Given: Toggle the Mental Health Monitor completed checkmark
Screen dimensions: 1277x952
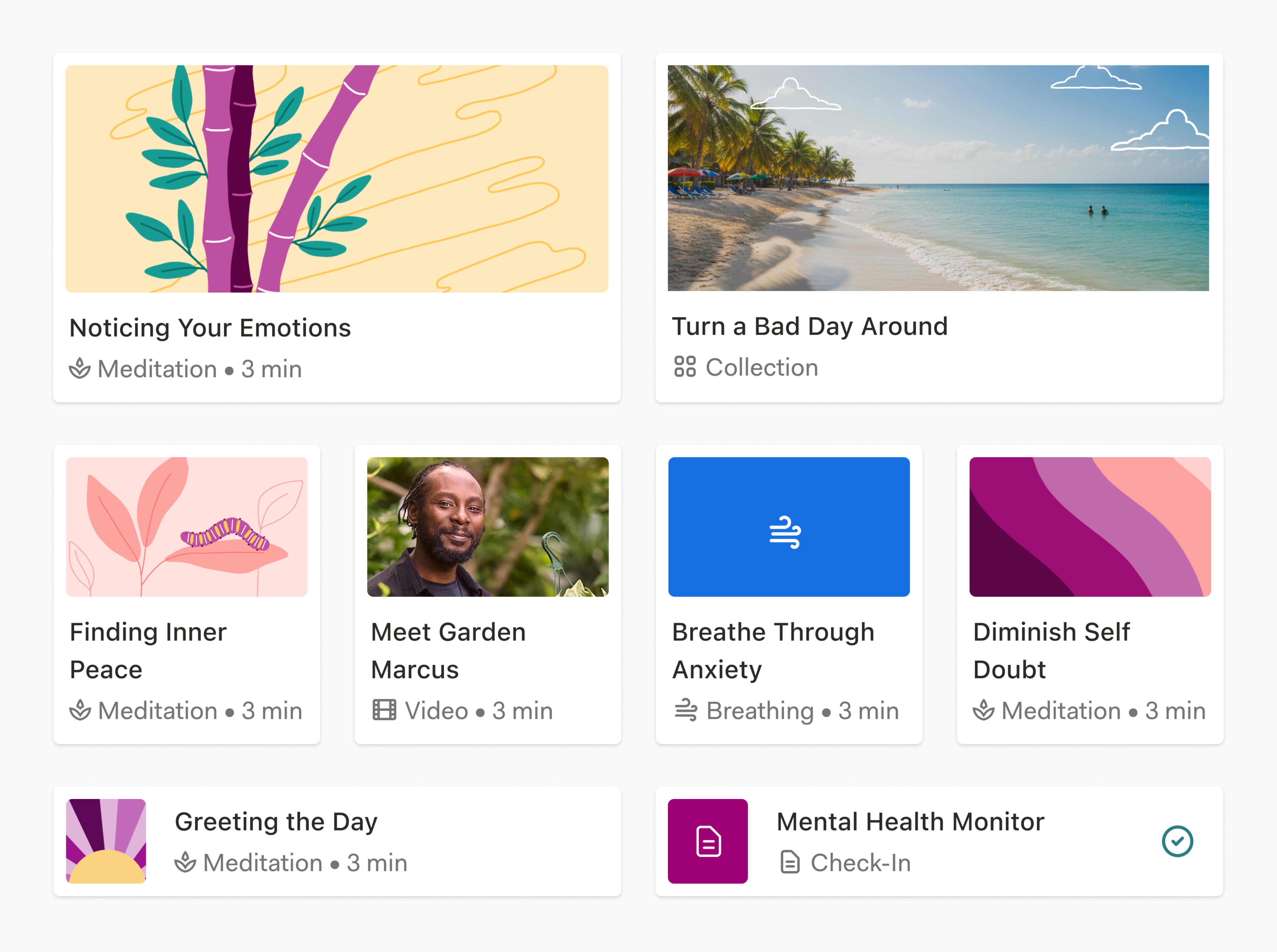Looking at the screenshot, I should [x=1177, y=841].
